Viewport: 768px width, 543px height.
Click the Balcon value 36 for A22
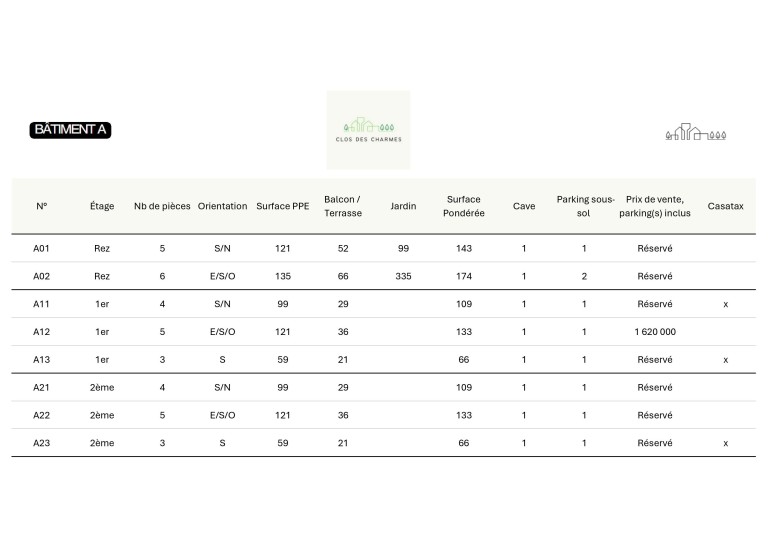tap(343, 415)
